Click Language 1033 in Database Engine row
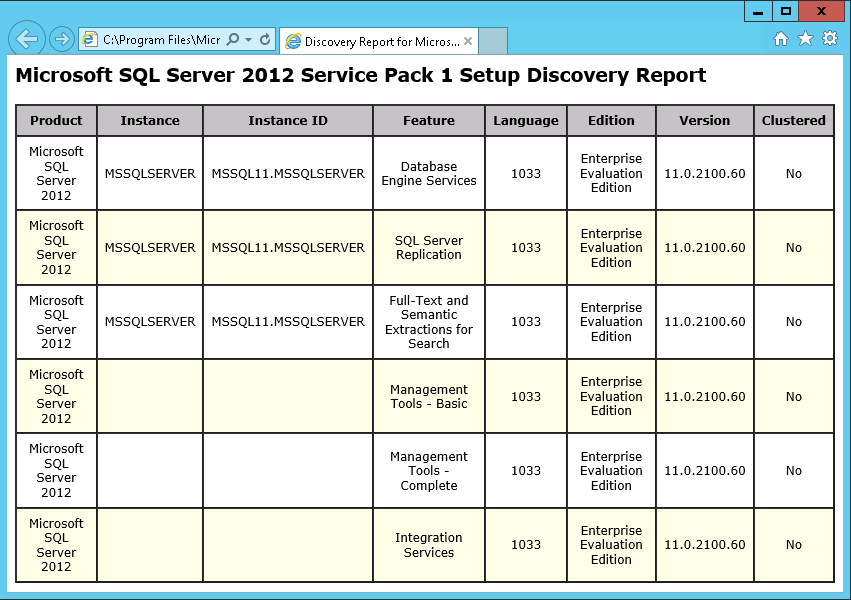This screenshot has height=600, width=851. (526, 174)
